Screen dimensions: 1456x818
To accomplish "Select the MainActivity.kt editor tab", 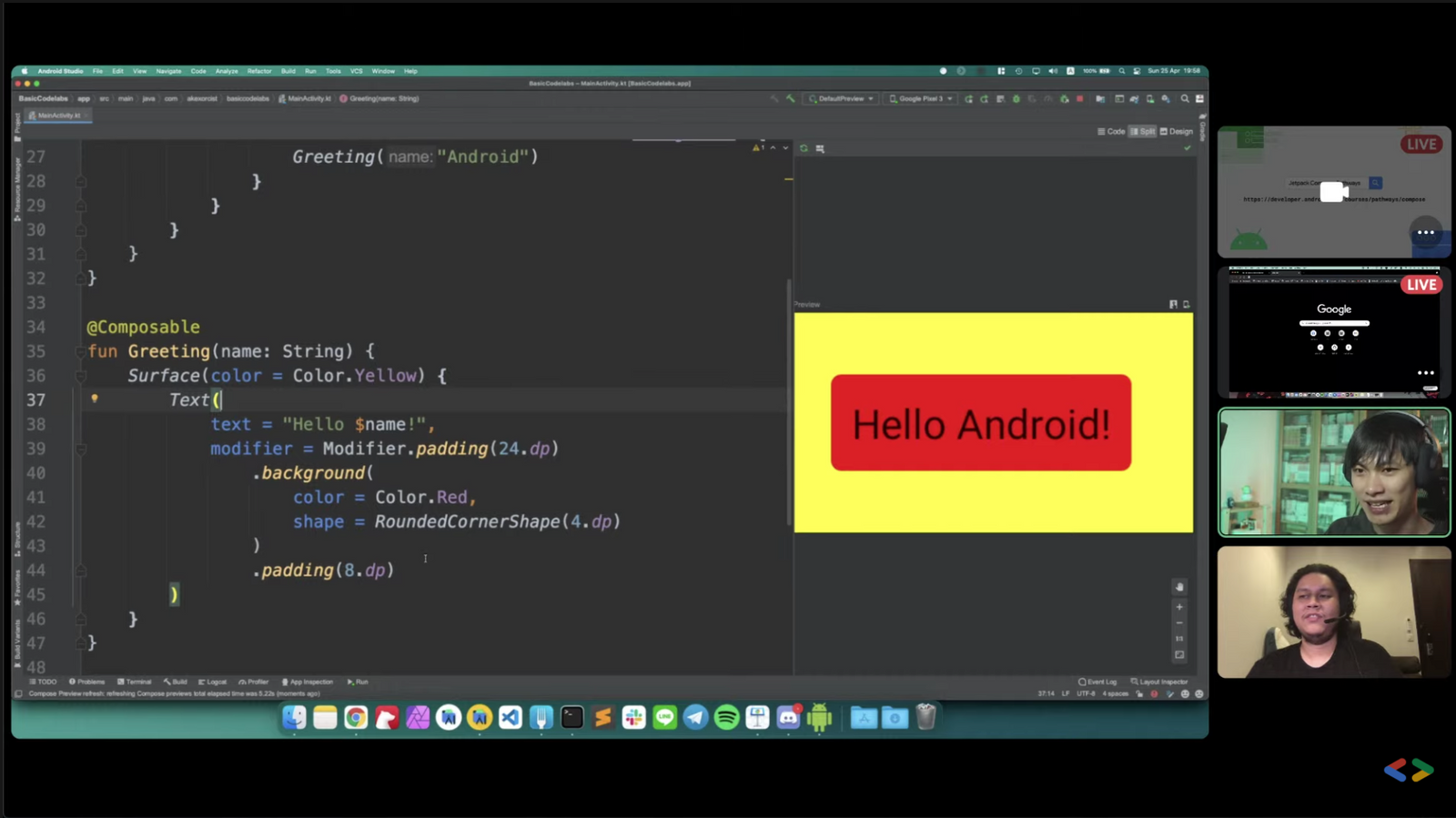I will (57, 116).
